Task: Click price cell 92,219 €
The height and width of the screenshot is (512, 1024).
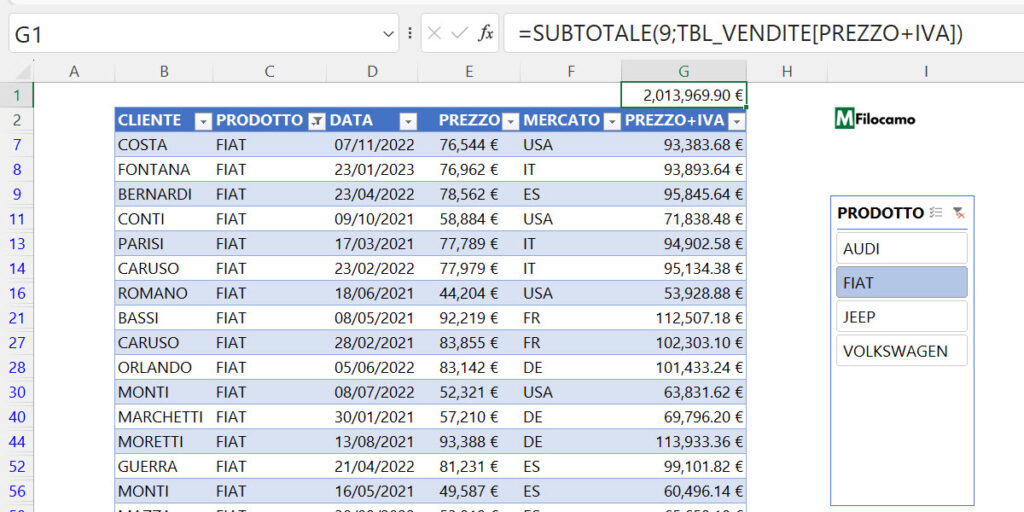Action: (x=469, y=318)
